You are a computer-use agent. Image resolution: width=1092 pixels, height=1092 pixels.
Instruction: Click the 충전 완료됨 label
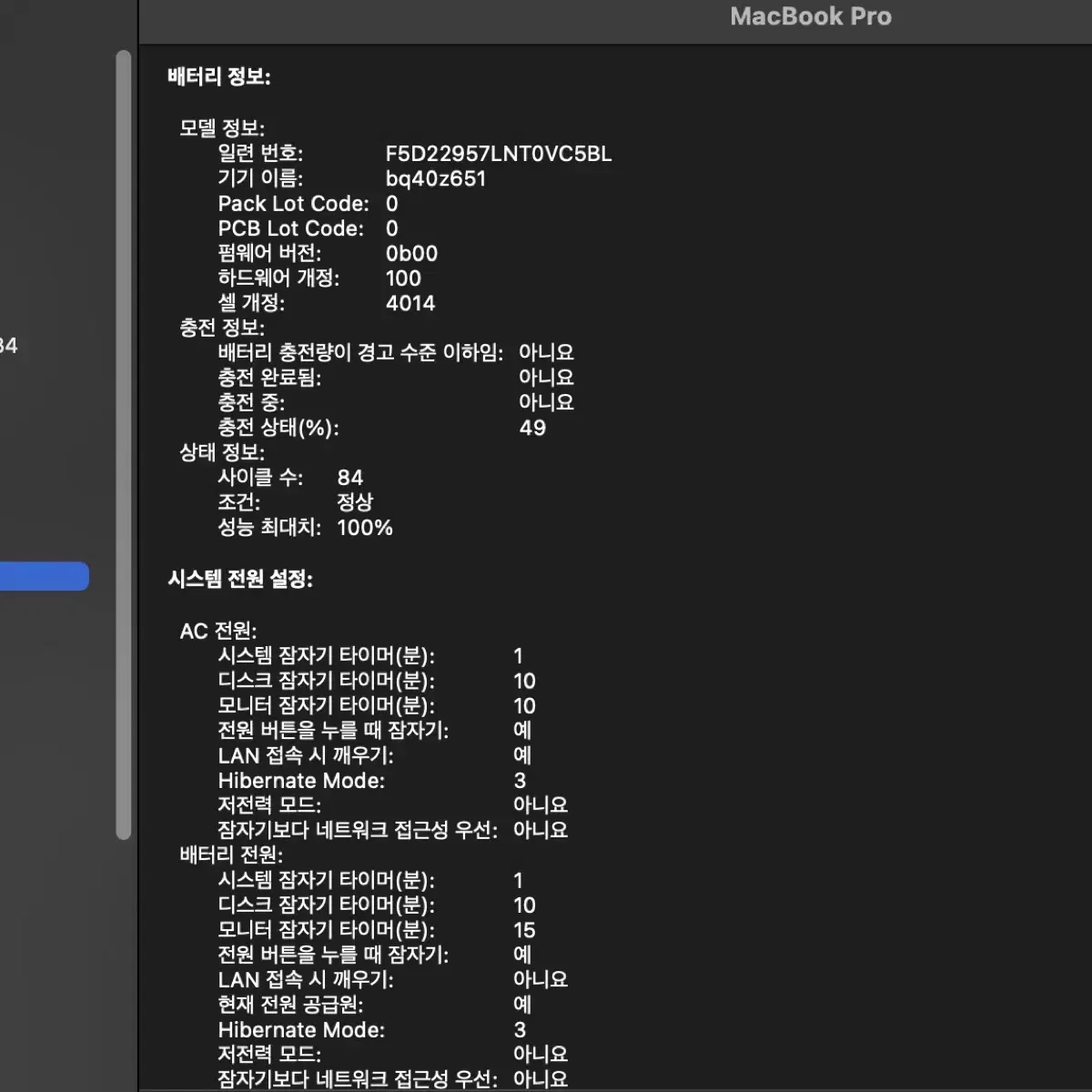(269, 377)
